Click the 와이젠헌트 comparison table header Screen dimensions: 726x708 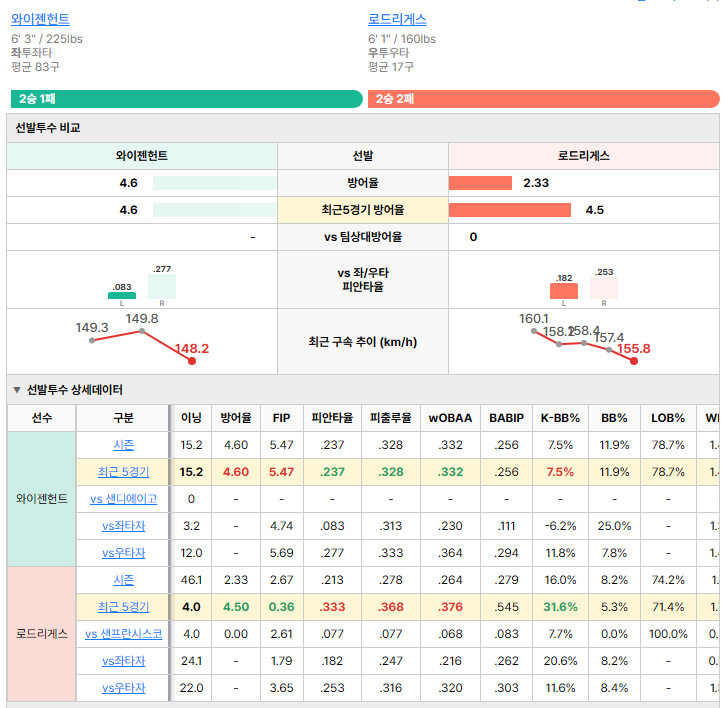[x=142, y=156]
